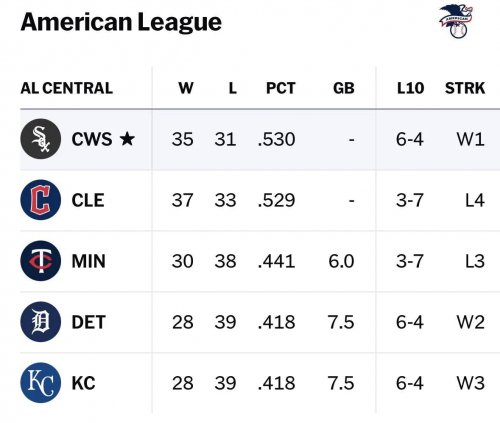Click the star icon next to CWS
This screenshot has height=423, width=500.
(x=127, y=139)
